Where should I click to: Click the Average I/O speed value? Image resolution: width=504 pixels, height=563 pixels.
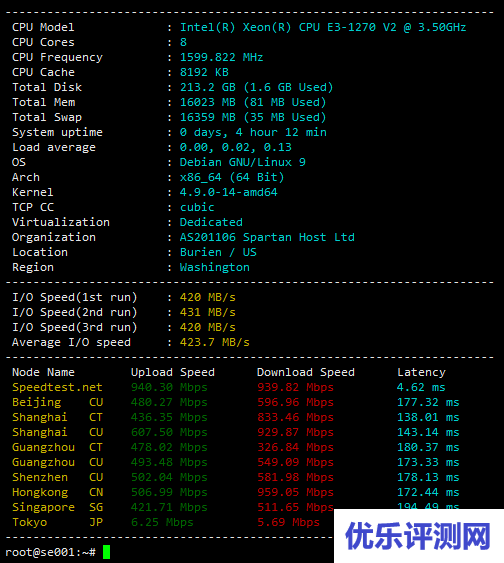coord(214,343)
